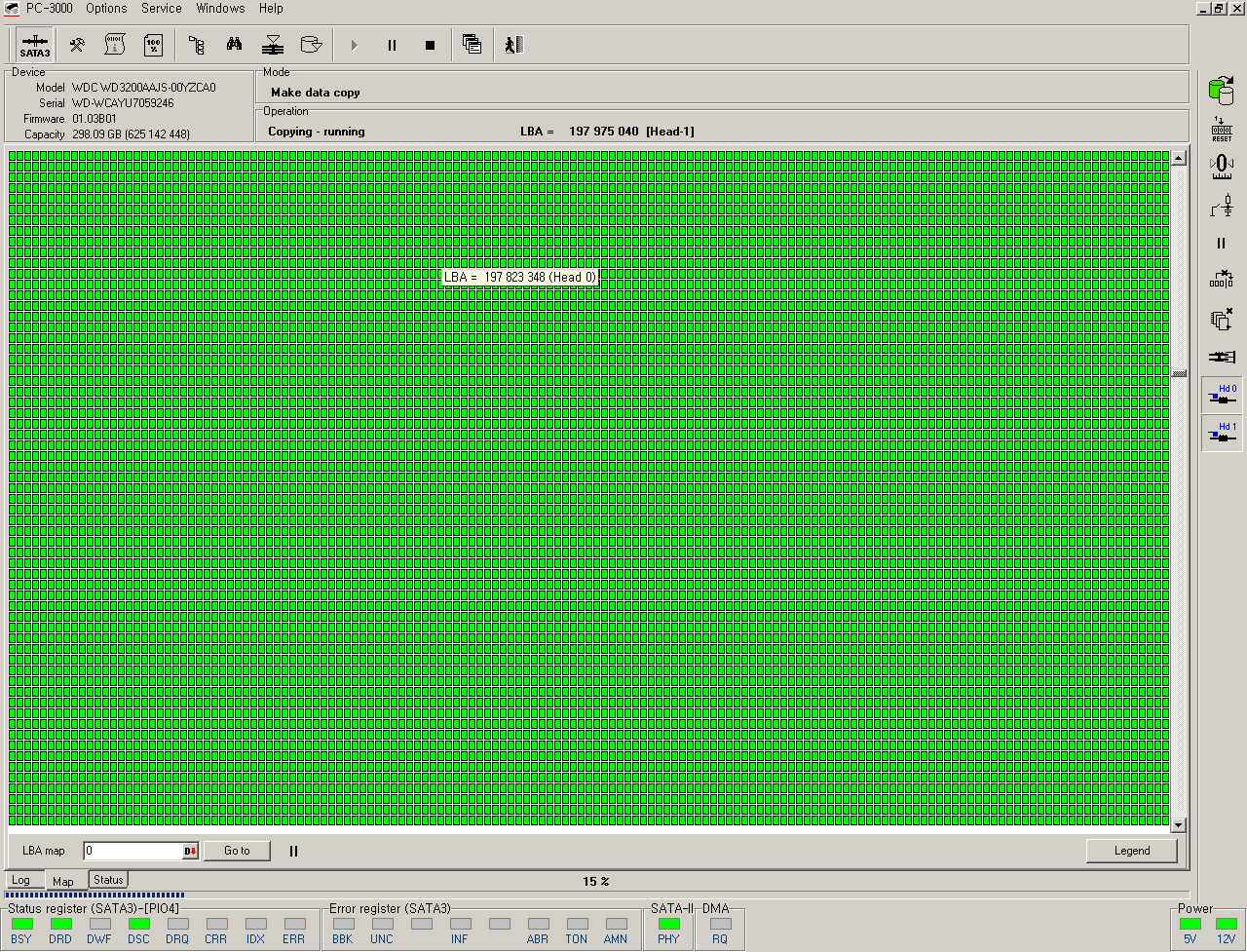Switch to the Log tab
This screenshot has width=1247, height=952.
tap(20, 881)
